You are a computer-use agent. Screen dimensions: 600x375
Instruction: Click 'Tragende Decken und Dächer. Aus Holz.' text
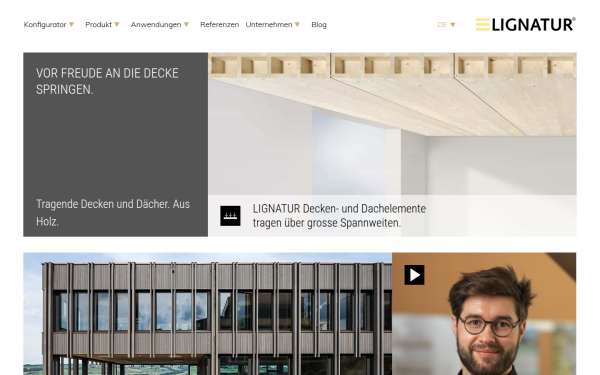pyautogui.click(x=113, y=212)
